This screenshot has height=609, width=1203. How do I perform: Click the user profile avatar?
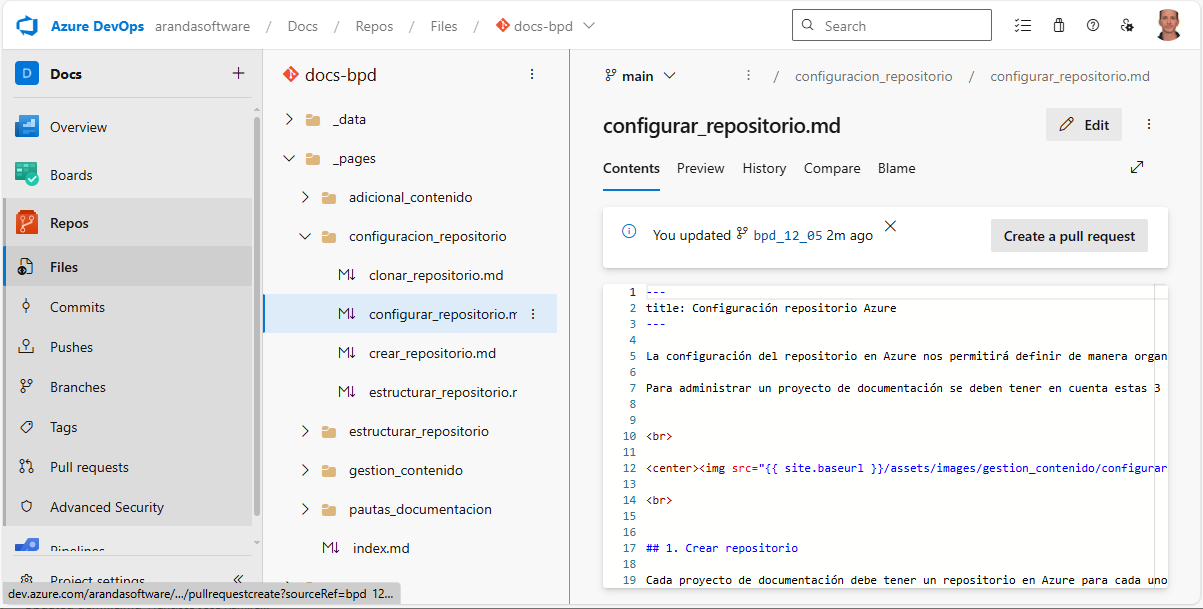[1168, 25]
